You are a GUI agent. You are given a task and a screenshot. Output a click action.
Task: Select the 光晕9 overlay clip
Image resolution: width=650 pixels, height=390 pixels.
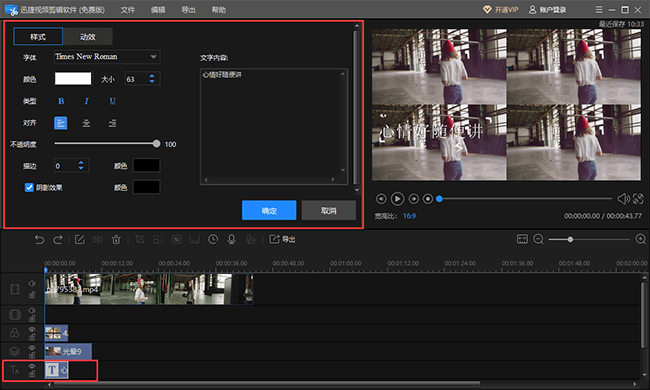coord(68,351)
